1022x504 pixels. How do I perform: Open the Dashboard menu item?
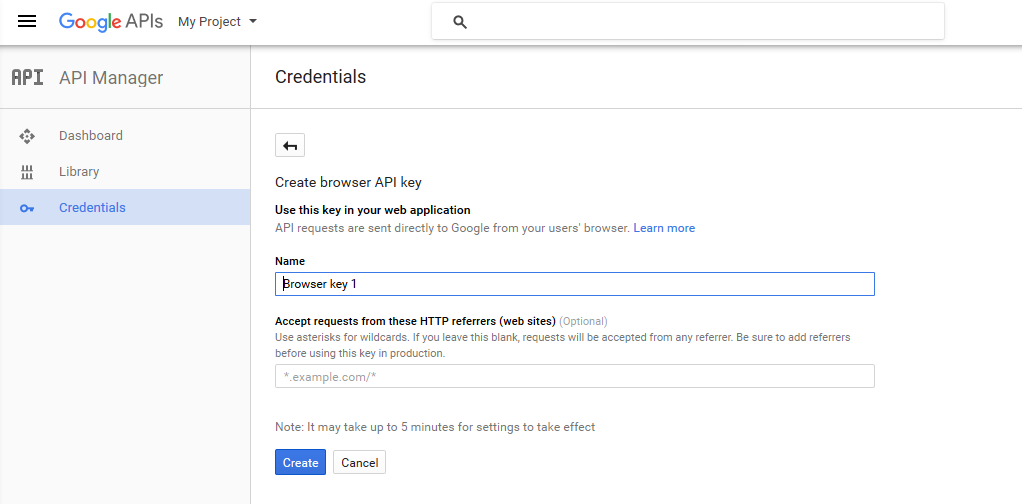coord(91,136)
